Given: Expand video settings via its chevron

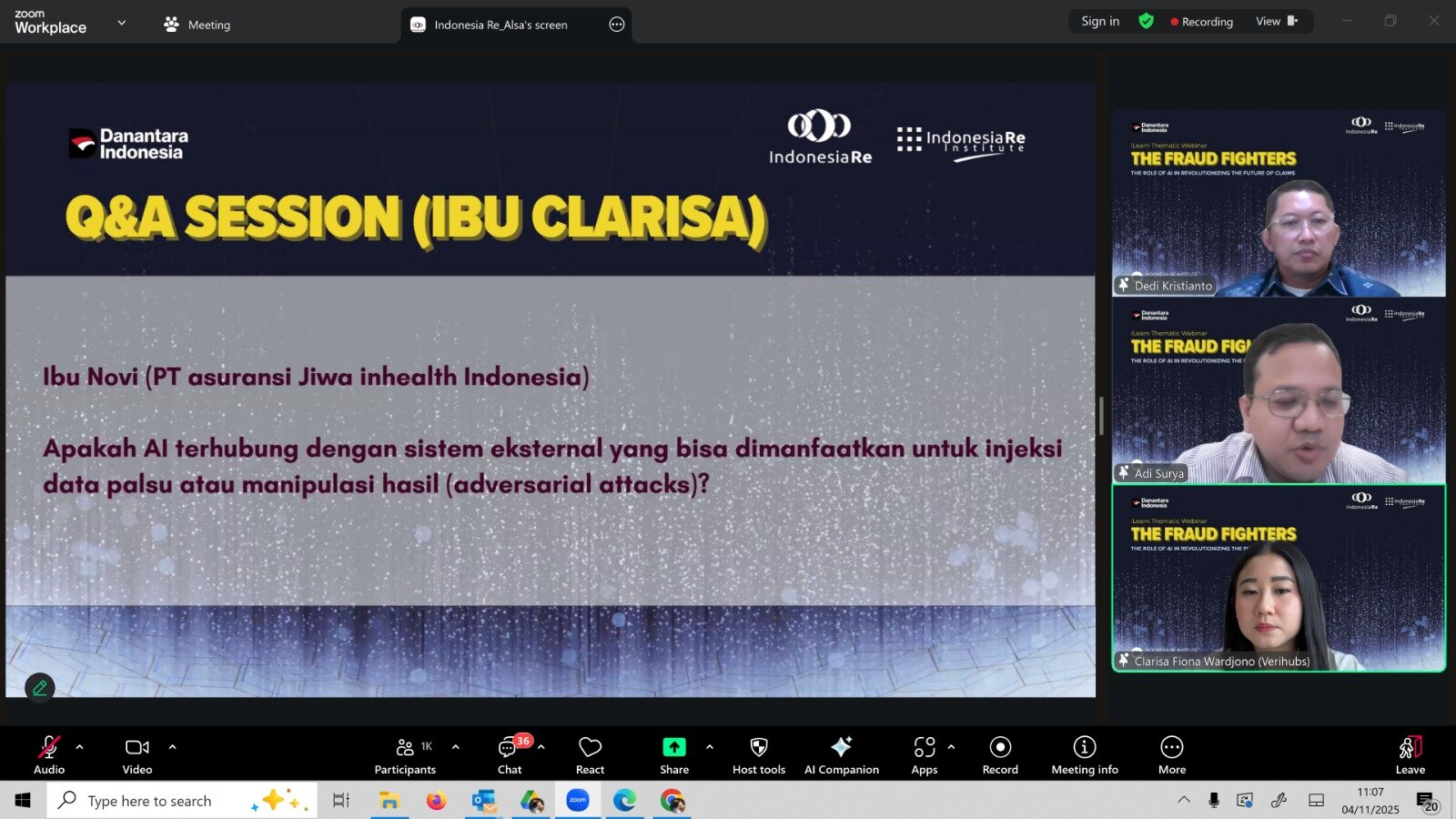Looking at the screenshot, I should [x=171, y=748].
